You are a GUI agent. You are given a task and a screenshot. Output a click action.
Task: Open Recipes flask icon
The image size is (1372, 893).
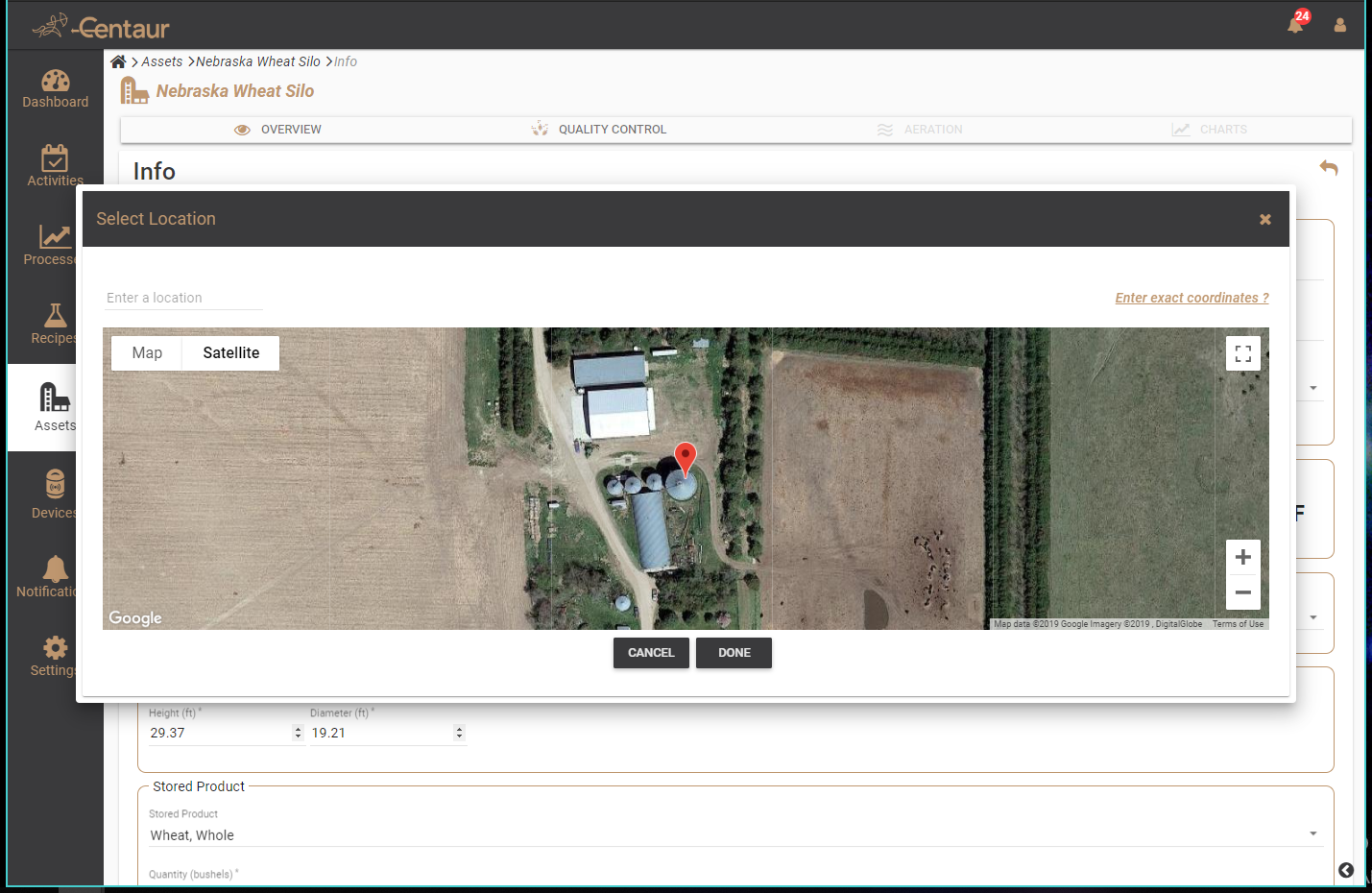click(x=55, y=316)
